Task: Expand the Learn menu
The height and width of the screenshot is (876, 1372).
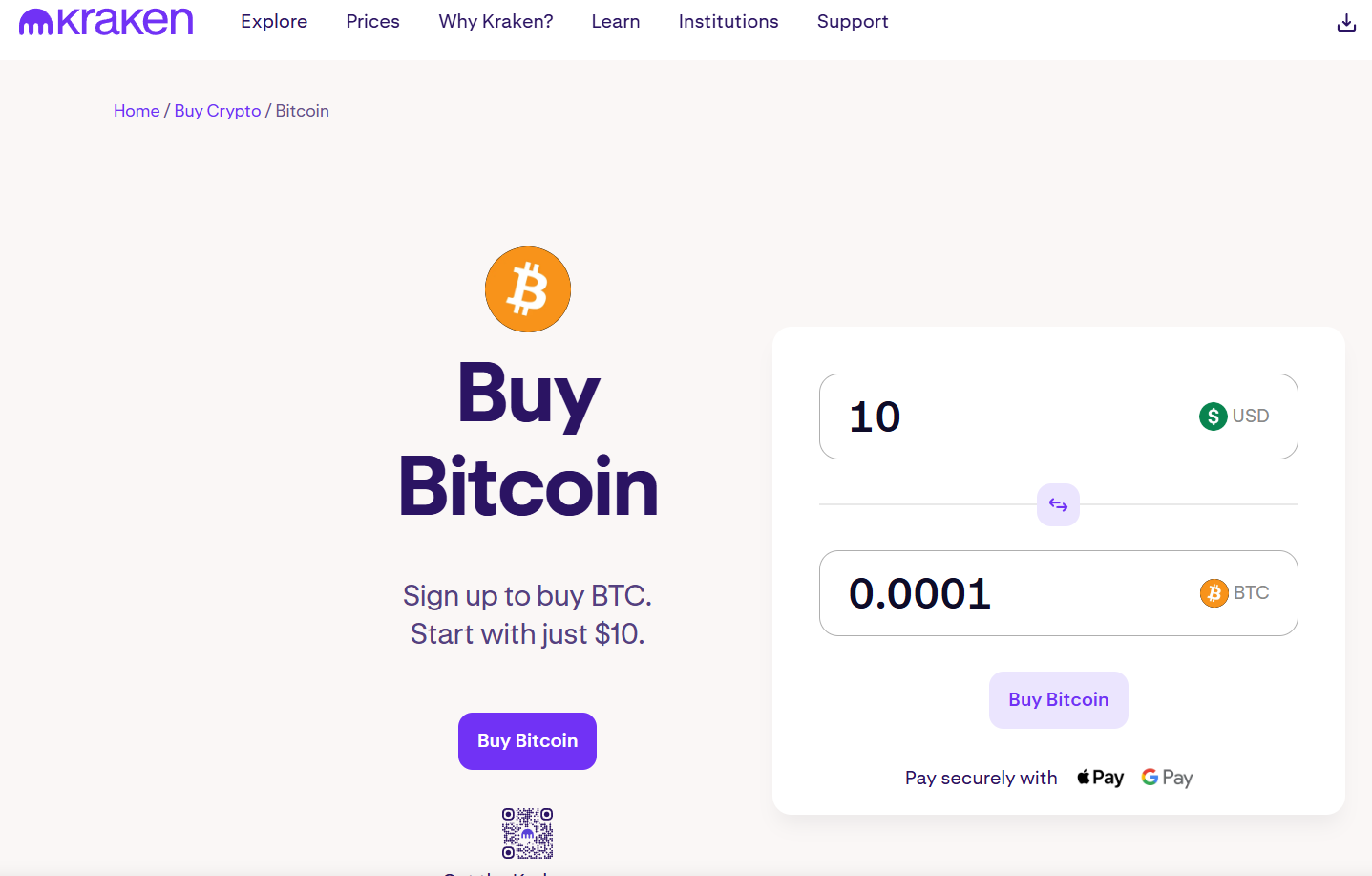Action: pos(616,21)
